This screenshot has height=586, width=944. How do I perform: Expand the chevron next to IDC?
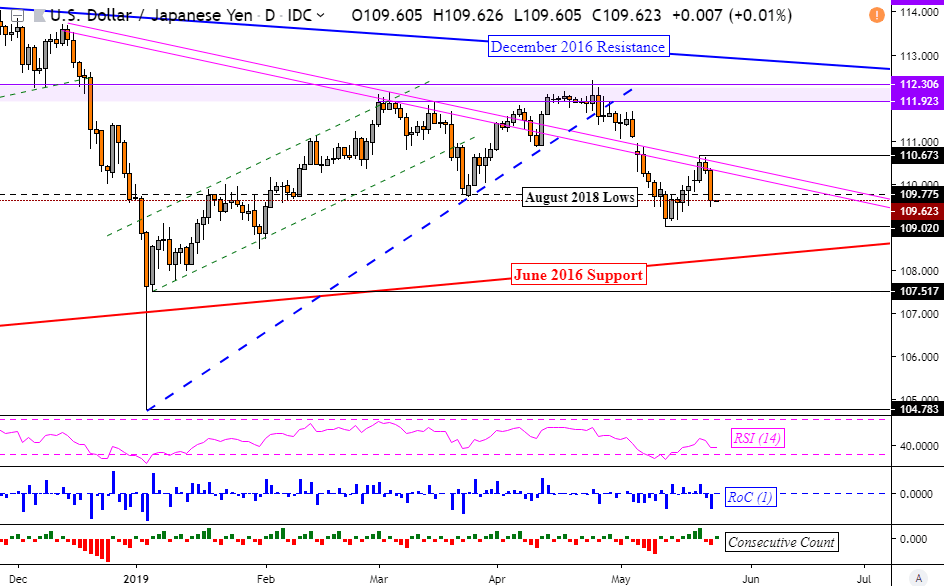[320, 16]
